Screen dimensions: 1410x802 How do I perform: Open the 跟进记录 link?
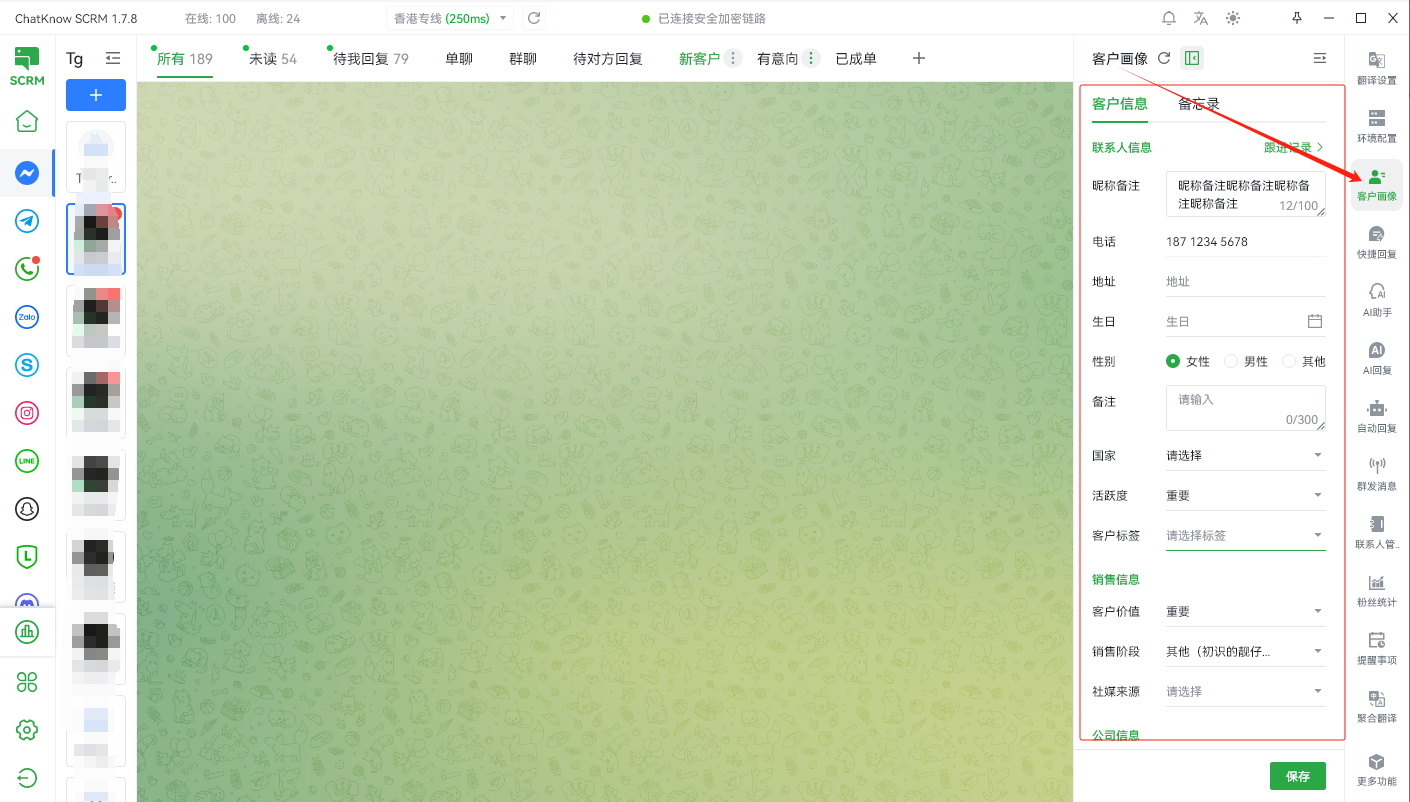pyautogui.click(x=1293, y=147)
